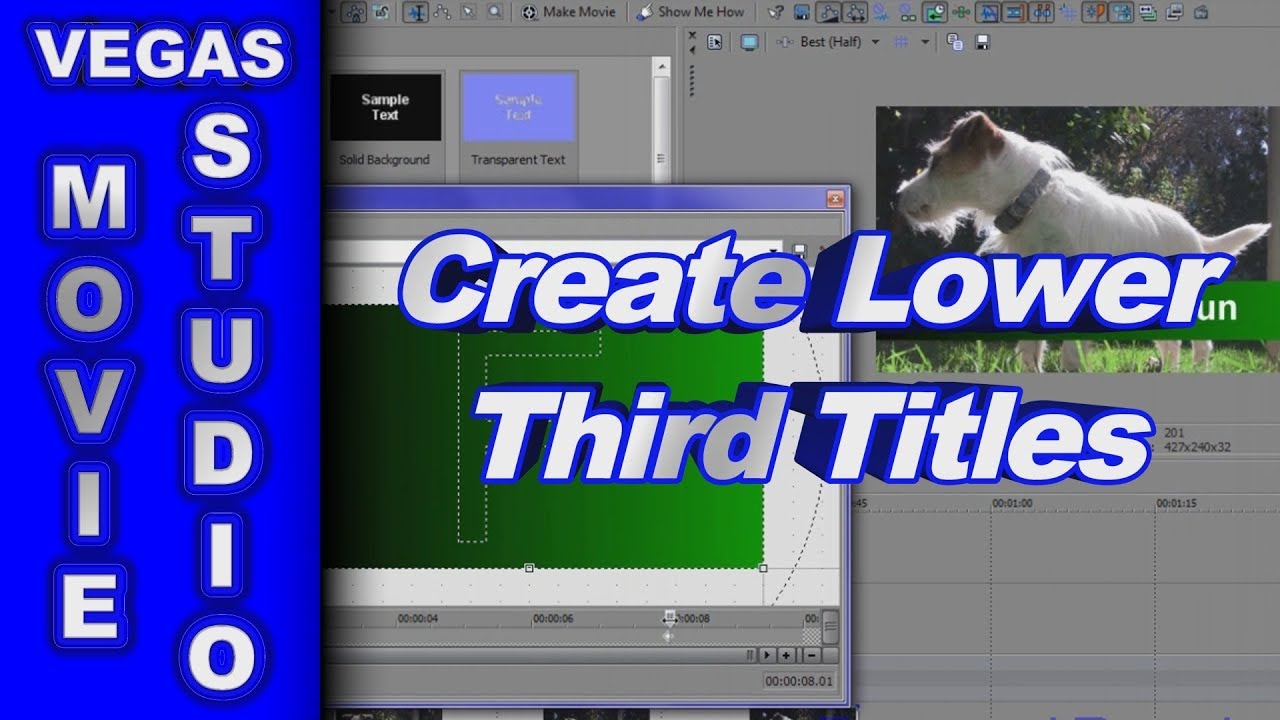Viewport: 1280px width, 720px height.
Task: Click the 00:00:04 label on keyframe ruler
Action: coord(417,618)
